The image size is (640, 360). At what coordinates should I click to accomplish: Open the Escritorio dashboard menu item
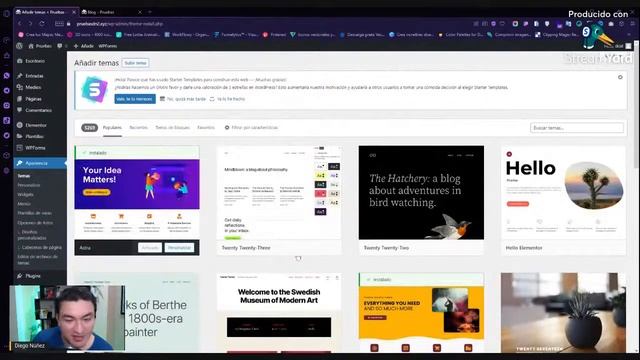(35, 61)
